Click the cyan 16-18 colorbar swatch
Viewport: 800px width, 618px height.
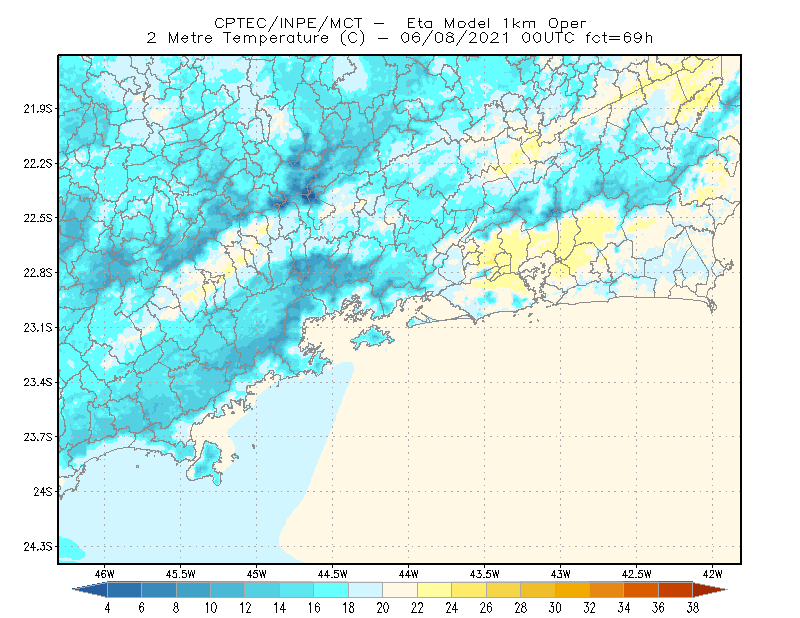(331, 590)
